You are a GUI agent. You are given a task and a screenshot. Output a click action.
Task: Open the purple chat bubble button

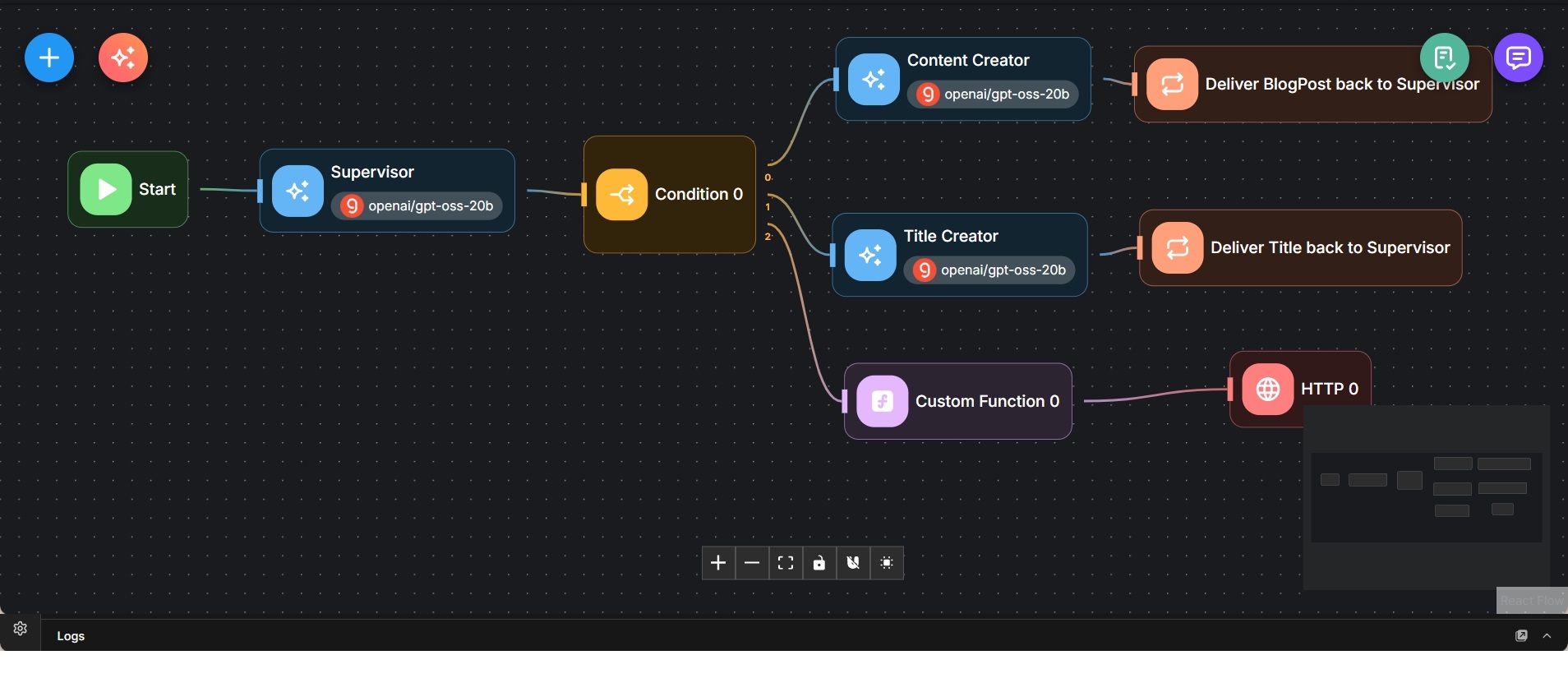tap(1518, 58)
